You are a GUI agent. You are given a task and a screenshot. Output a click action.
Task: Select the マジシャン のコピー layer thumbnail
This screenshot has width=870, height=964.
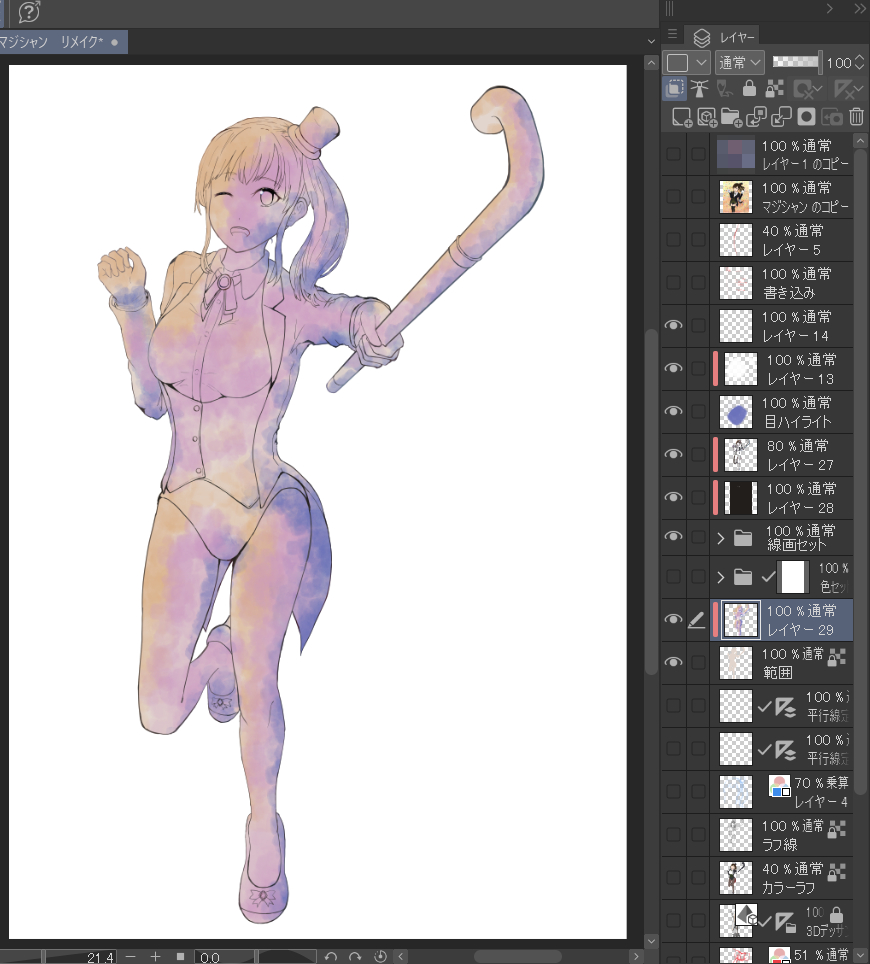coord(735,197)
